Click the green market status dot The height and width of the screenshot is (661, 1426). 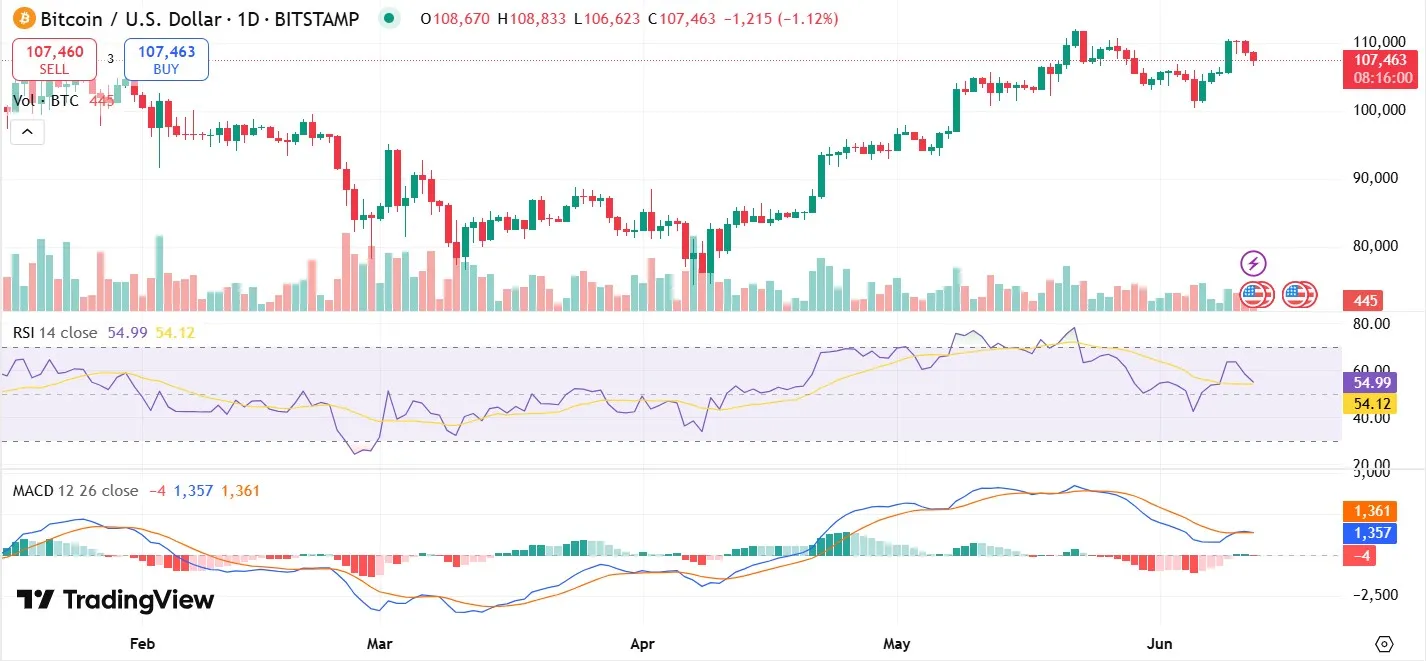pyautogui.click(x=388, y=18)
